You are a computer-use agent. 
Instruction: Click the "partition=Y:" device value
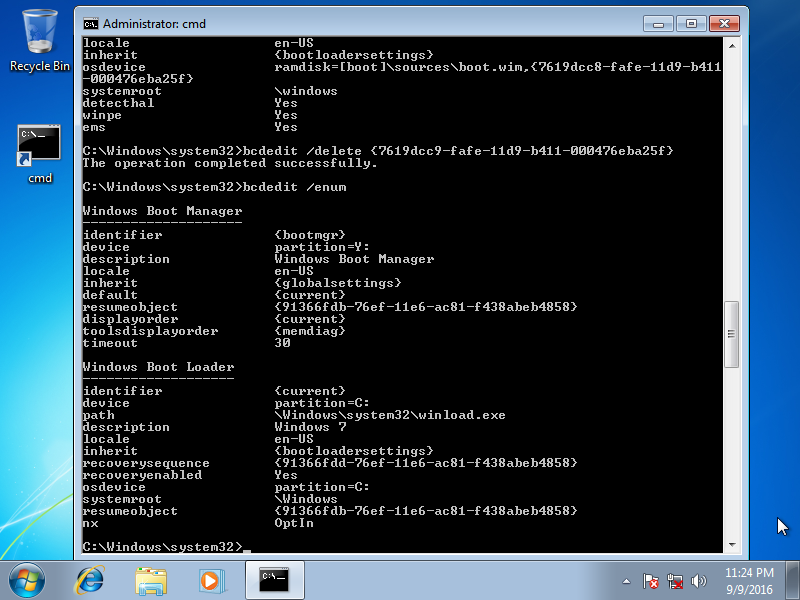[322, 247]
